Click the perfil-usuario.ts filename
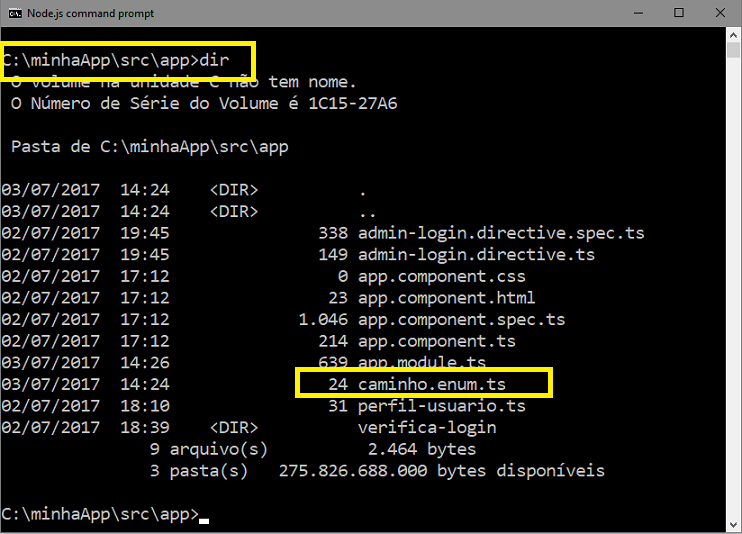The image size is (742, 534). coord(442,406)
